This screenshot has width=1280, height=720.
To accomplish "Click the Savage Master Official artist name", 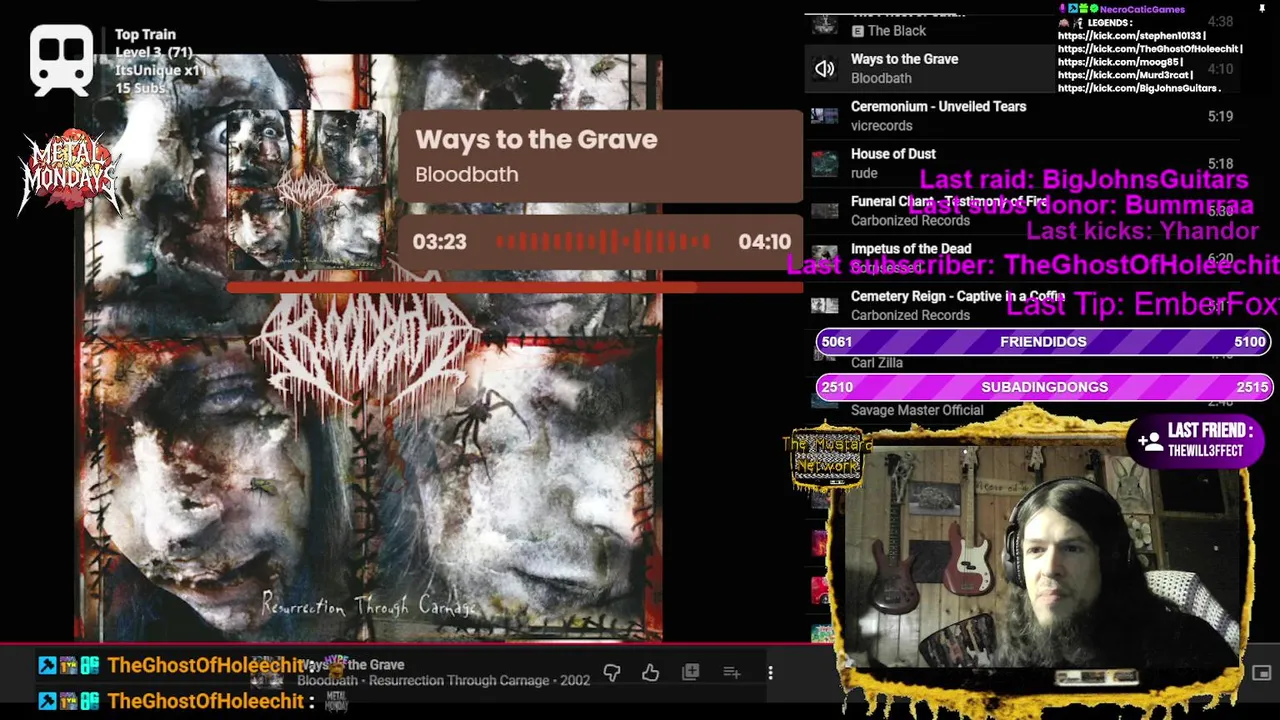I will point(917,410).
